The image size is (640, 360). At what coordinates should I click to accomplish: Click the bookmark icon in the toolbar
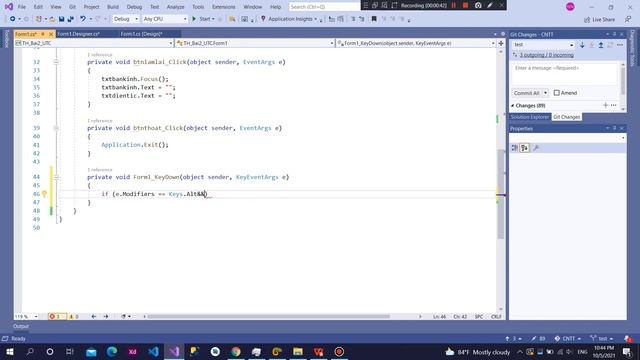pos(374,19)
